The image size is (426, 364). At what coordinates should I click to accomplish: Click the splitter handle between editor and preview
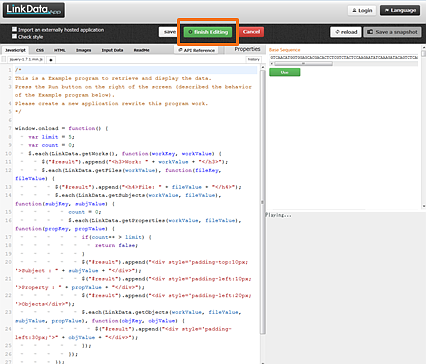click(x=262, y=202)
